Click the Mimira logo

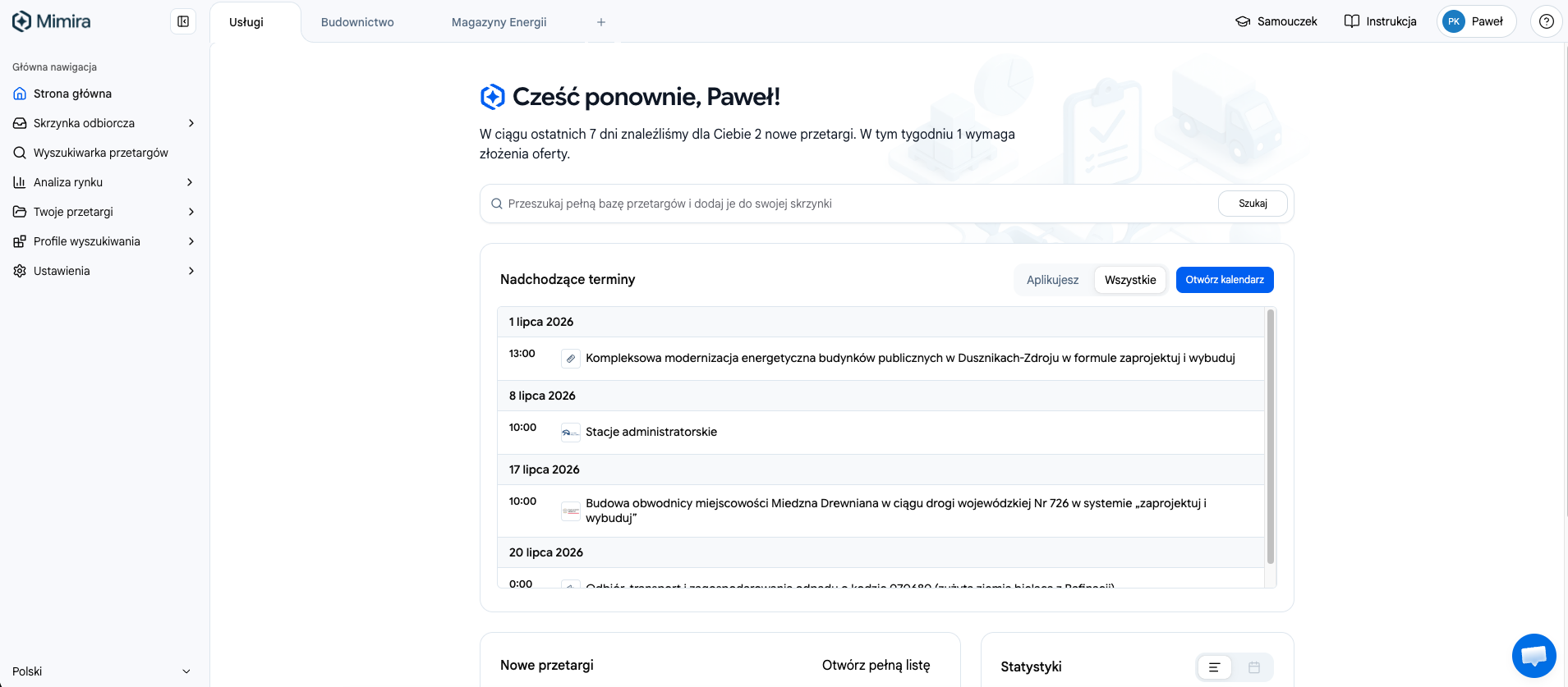point(51,21)
